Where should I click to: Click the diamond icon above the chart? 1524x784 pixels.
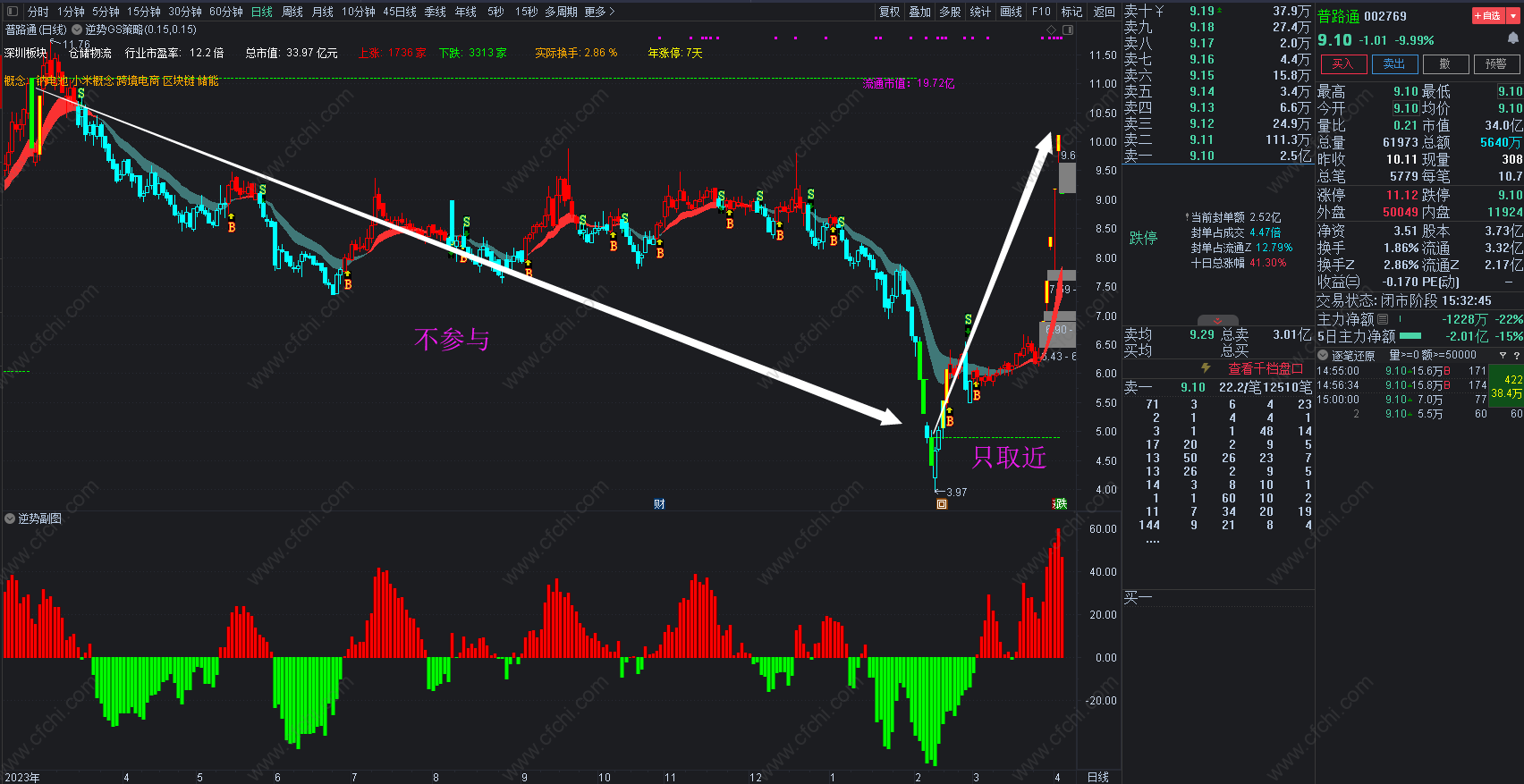[1052, 30]
